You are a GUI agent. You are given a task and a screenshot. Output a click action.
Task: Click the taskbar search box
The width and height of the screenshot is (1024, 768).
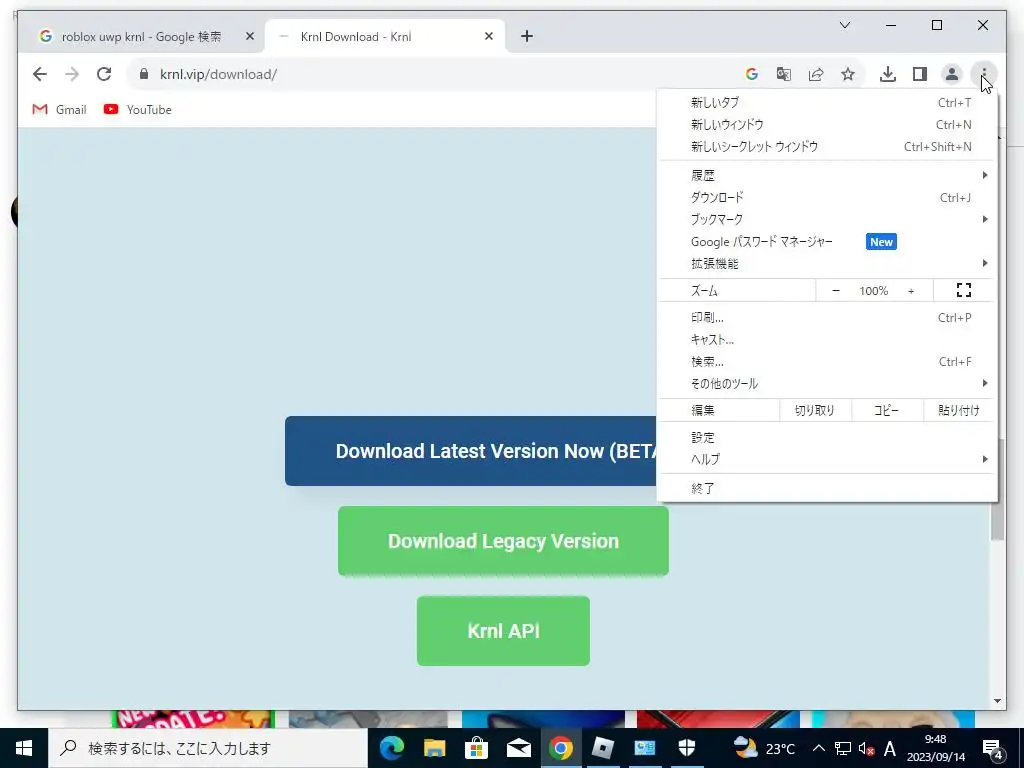[x=208, y=748]
